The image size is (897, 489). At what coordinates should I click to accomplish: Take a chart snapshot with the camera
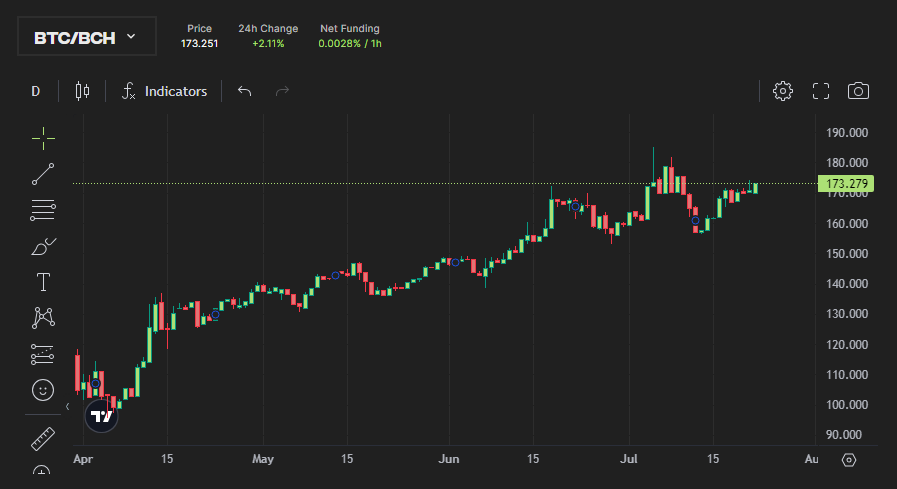click(x=858, y=91)
